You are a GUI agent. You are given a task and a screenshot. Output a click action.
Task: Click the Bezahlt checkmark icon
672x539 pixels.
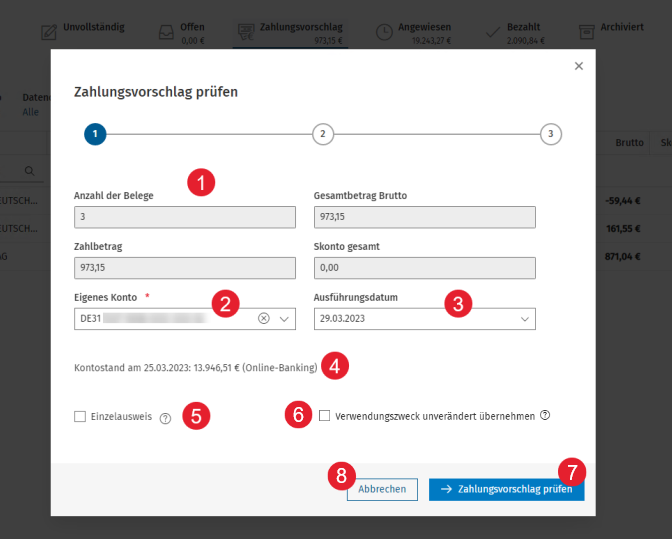point(493,32)
